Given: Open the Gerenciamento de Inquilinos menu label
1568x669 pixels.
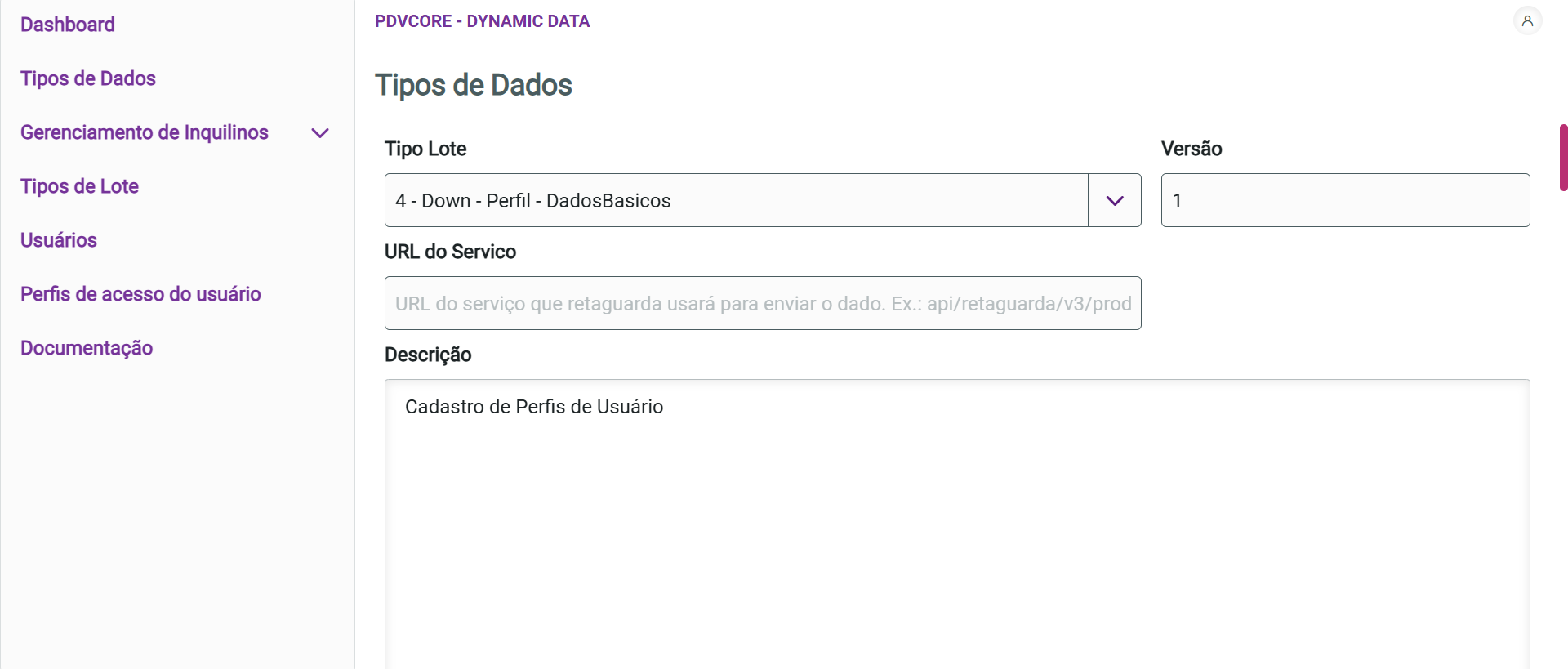Looking at the screenshot, I should pyautogui.click(x=145, y=132).
